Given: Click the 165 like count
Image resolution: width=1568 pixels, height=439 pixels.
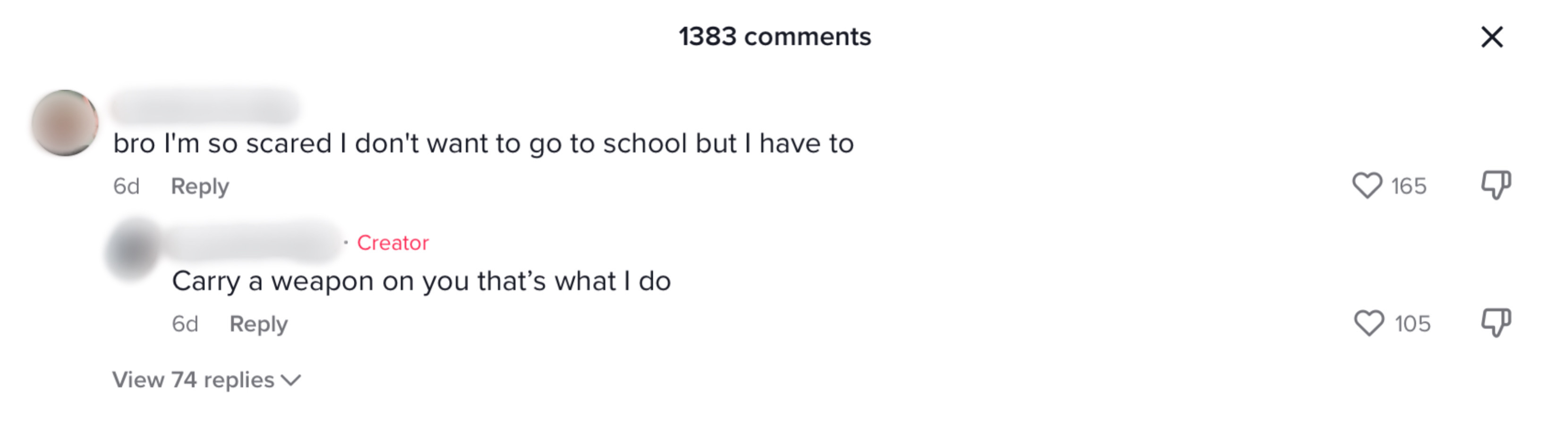Looking at the screenshot, I should 1408,186.
